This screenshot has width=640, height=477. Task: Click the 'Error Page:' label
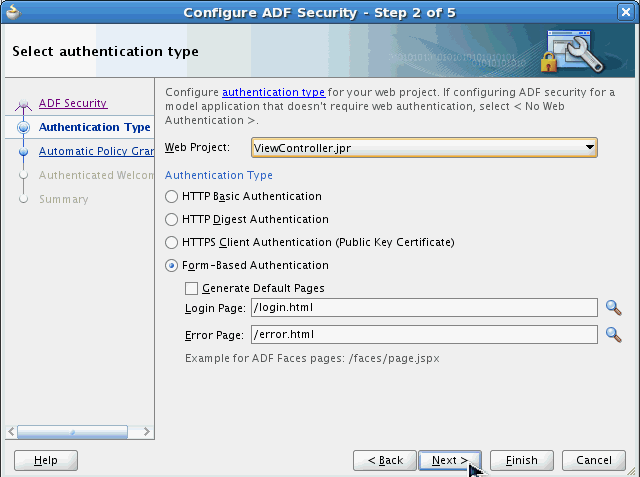point(214,335)
